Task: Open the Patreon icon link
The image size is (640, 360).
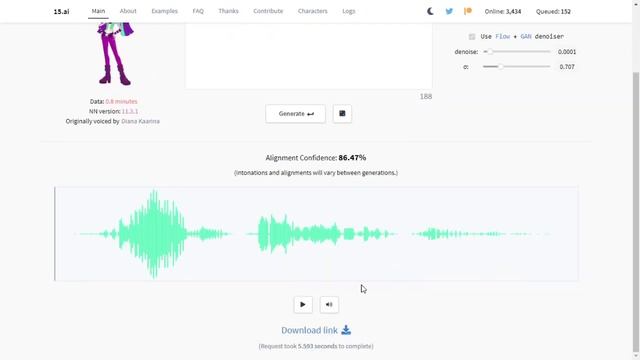Action: pos(468,11)
